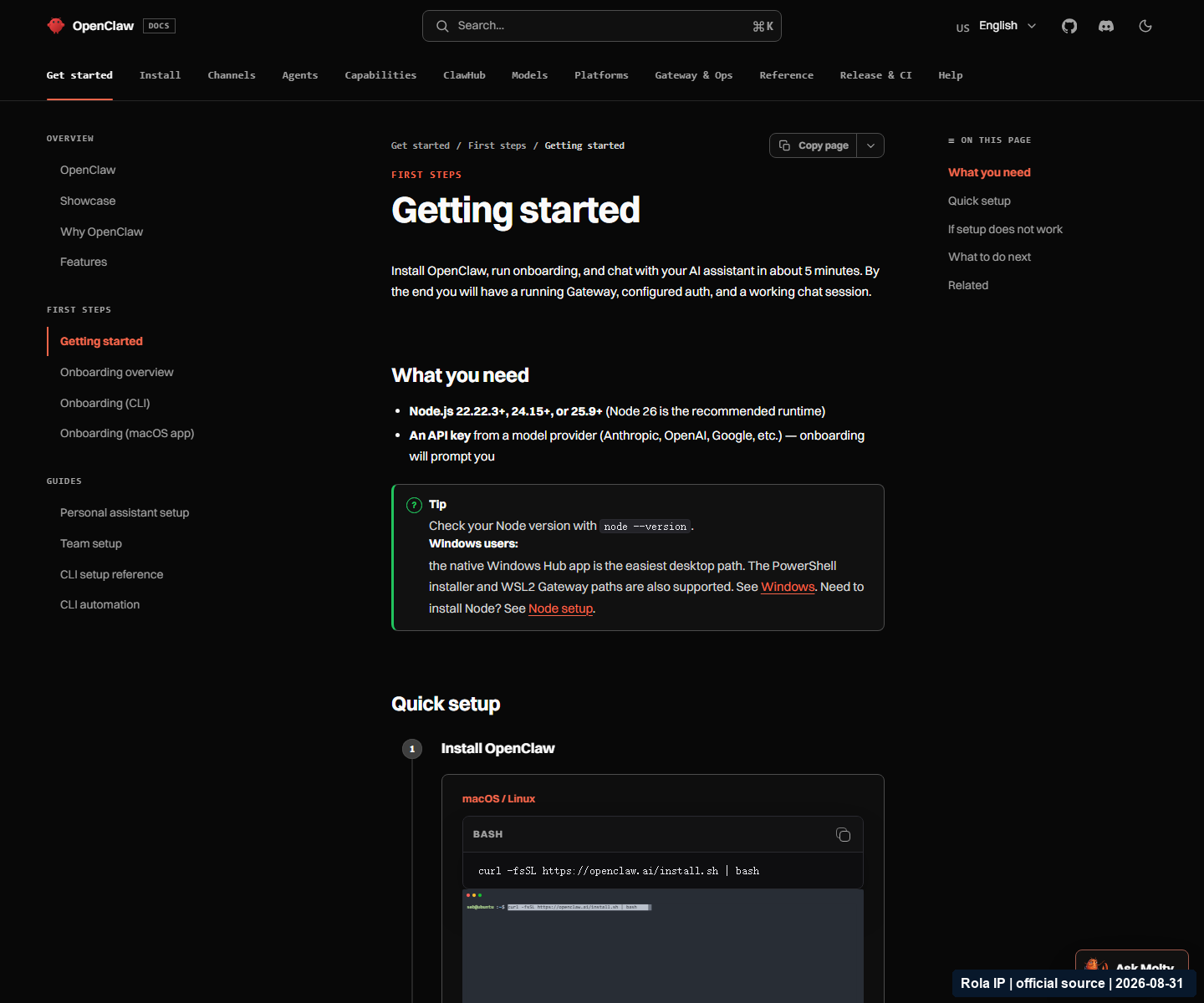Expand the Copy page options chevron
The image size is (1204, 1003).
point(870,145)
